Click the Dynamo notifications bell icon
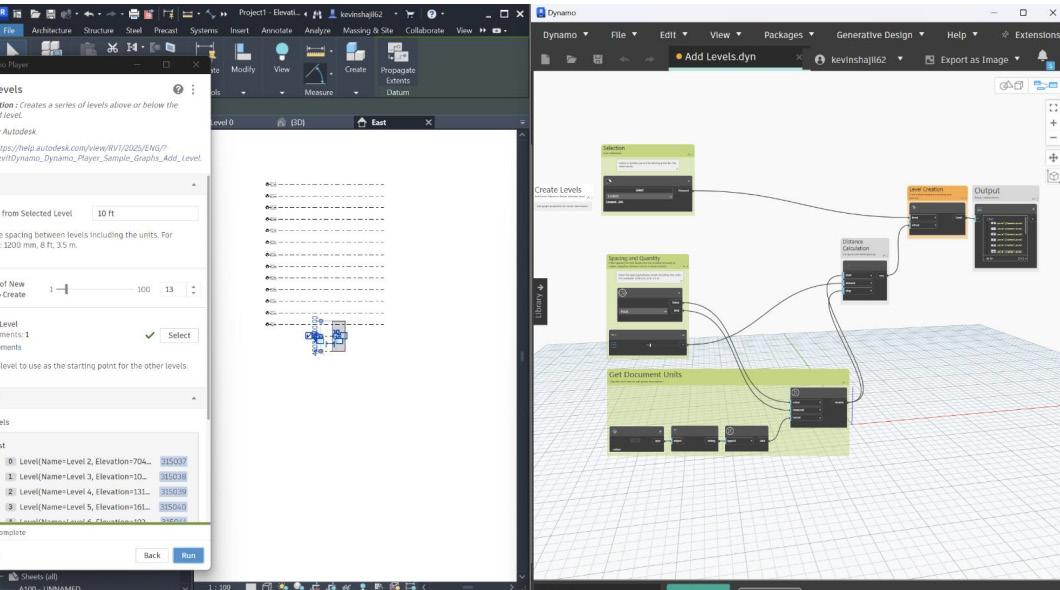 tap(1043, 57)
